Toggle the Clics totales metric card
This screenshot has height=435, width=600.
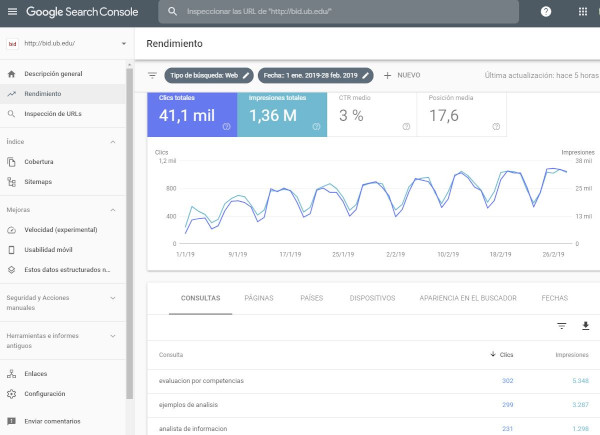click(x=192, y=114)
